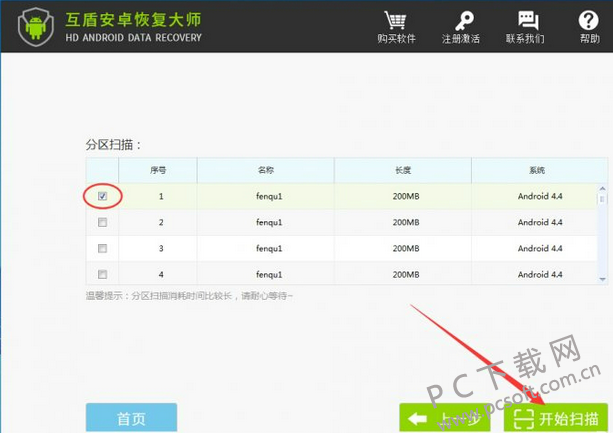Click the 温馨提示 hint text below the table
This screenshot has height=433, width=613.
coord(189,296)
